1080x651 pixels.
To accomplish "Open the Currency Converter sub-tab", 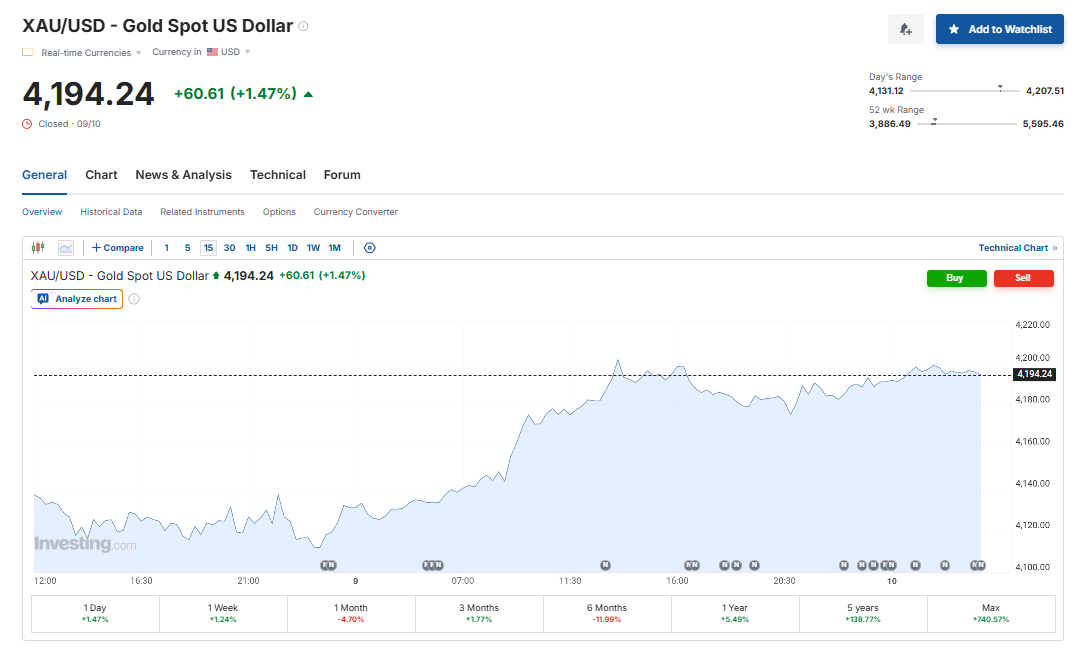I will pyautogui.click(x=355, y=212).
